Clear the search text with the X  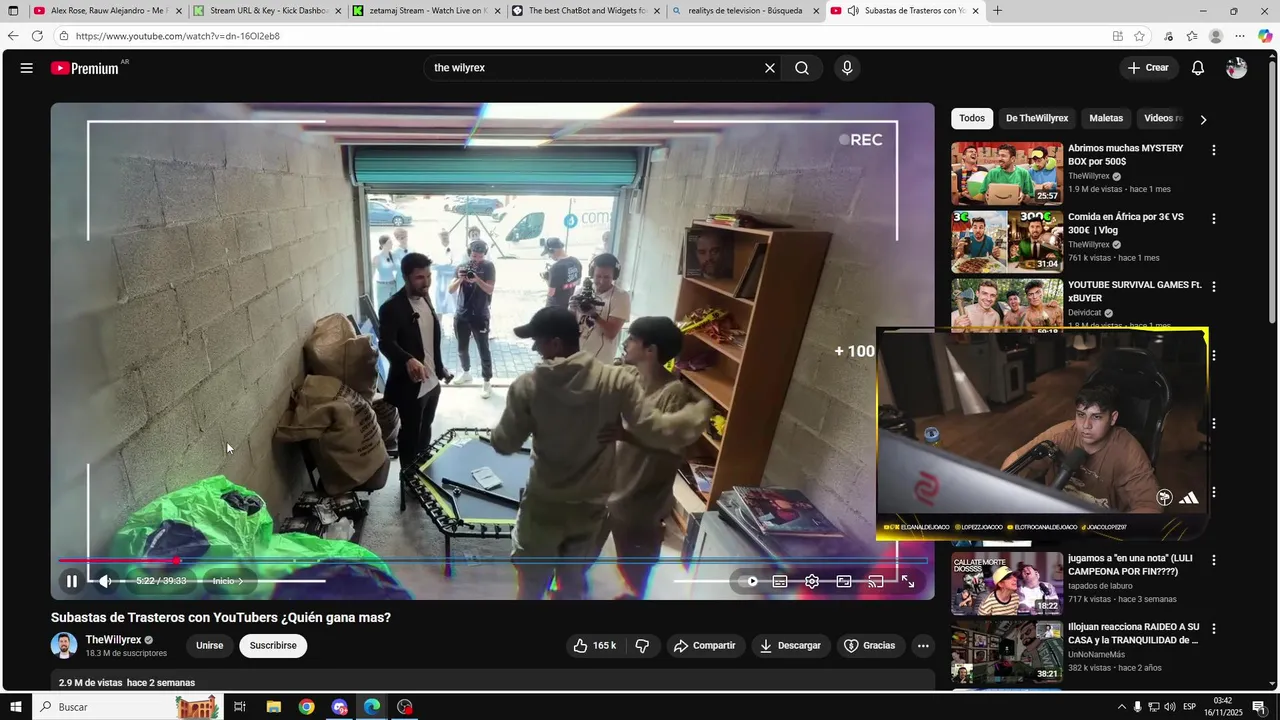click(x=770, y=68)
